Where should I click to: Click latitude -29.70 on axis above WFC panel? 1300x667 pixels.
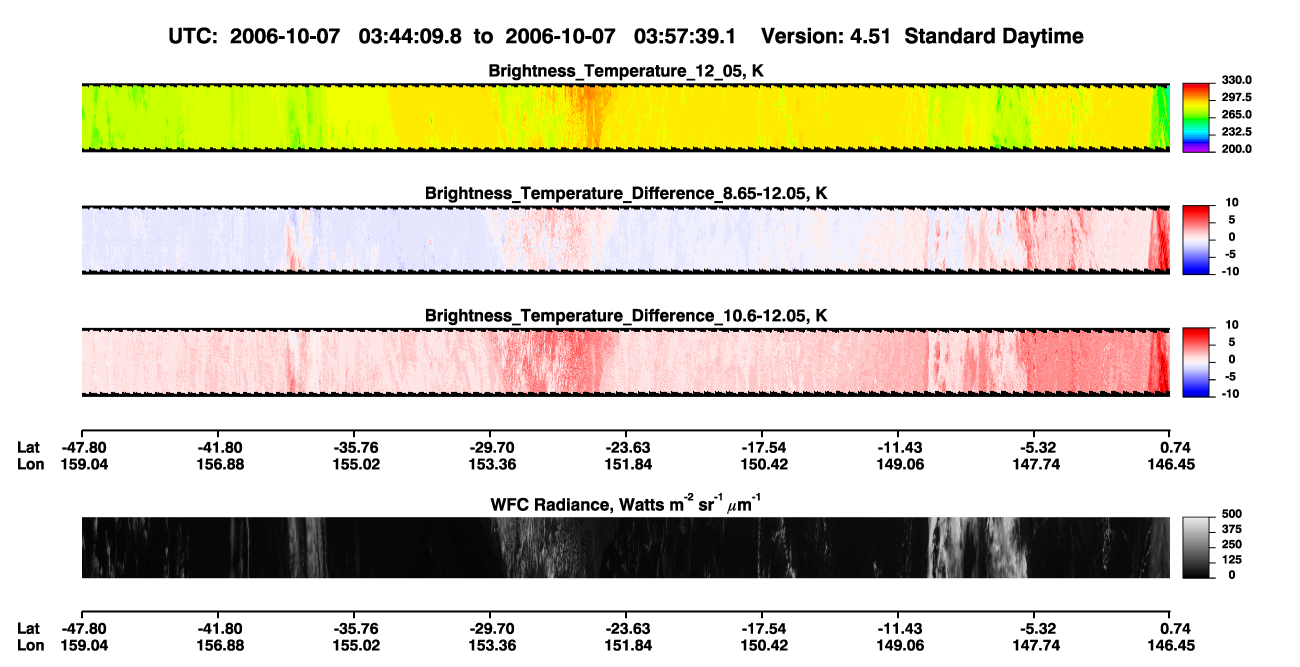coord(490,447)
